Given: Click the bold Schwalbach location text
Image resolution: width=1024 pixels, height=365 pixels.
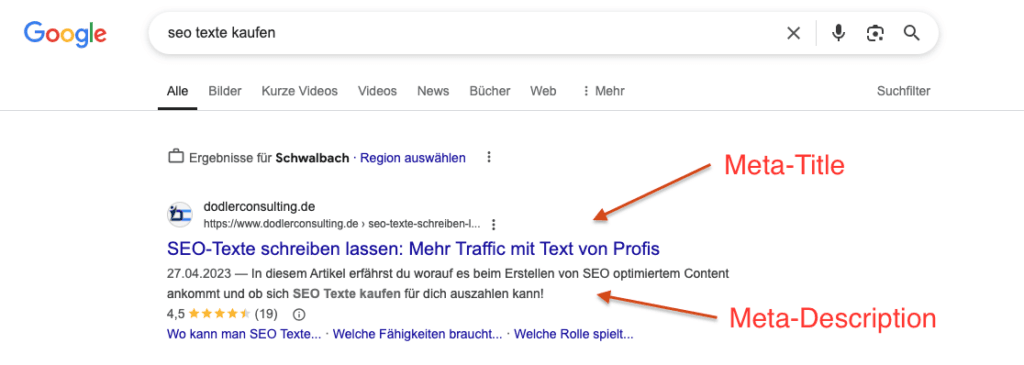Looking at the screenshot, I should (312, 158).
